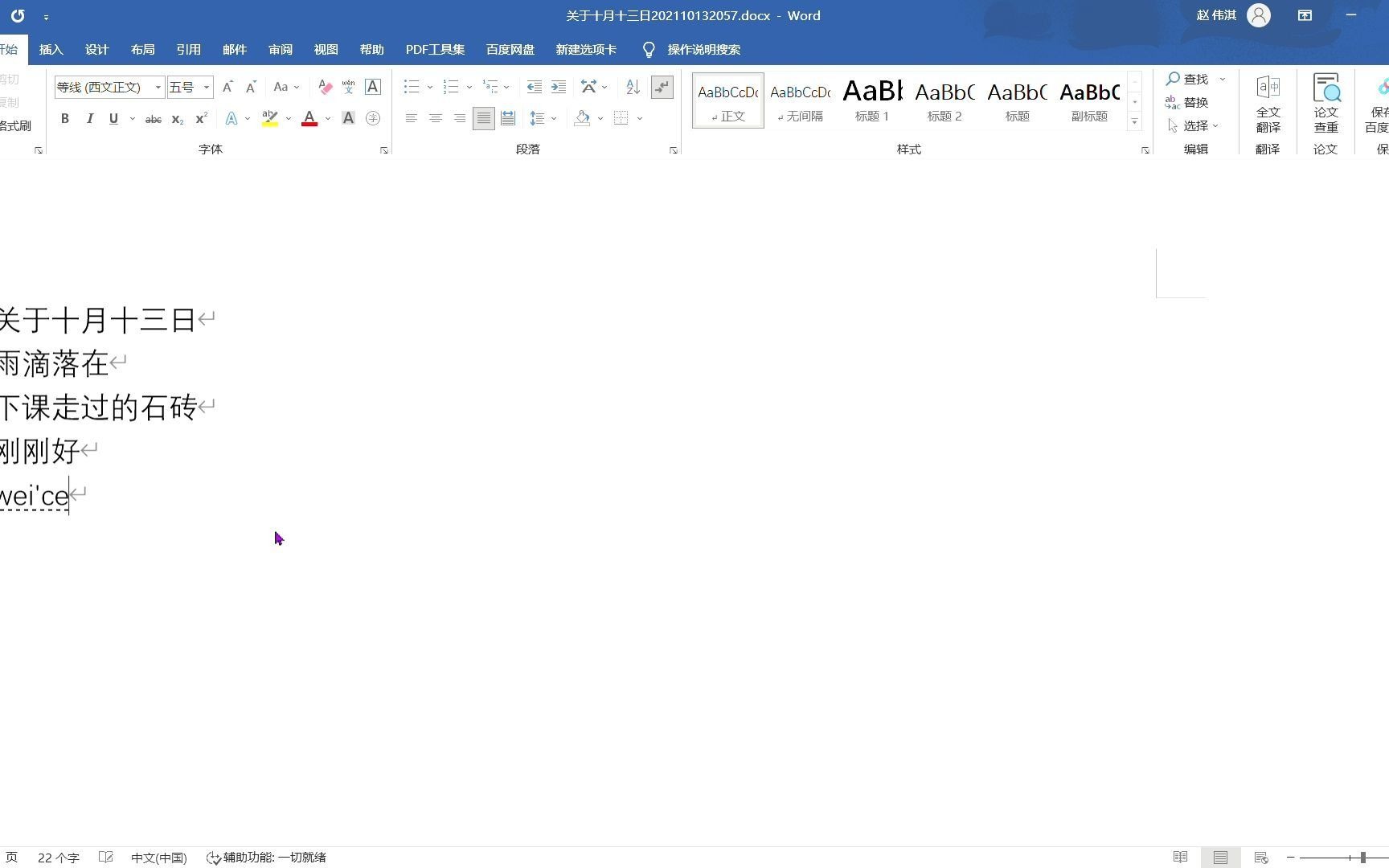The image size is (1389, 868).
Task: Click multilevel list icon
Action: point(490,87)
